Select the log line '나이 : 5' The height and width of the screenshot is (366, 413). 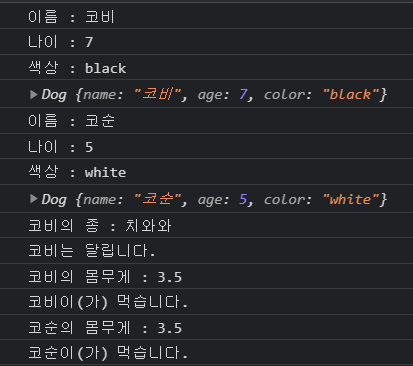click(x=61, y=147)
